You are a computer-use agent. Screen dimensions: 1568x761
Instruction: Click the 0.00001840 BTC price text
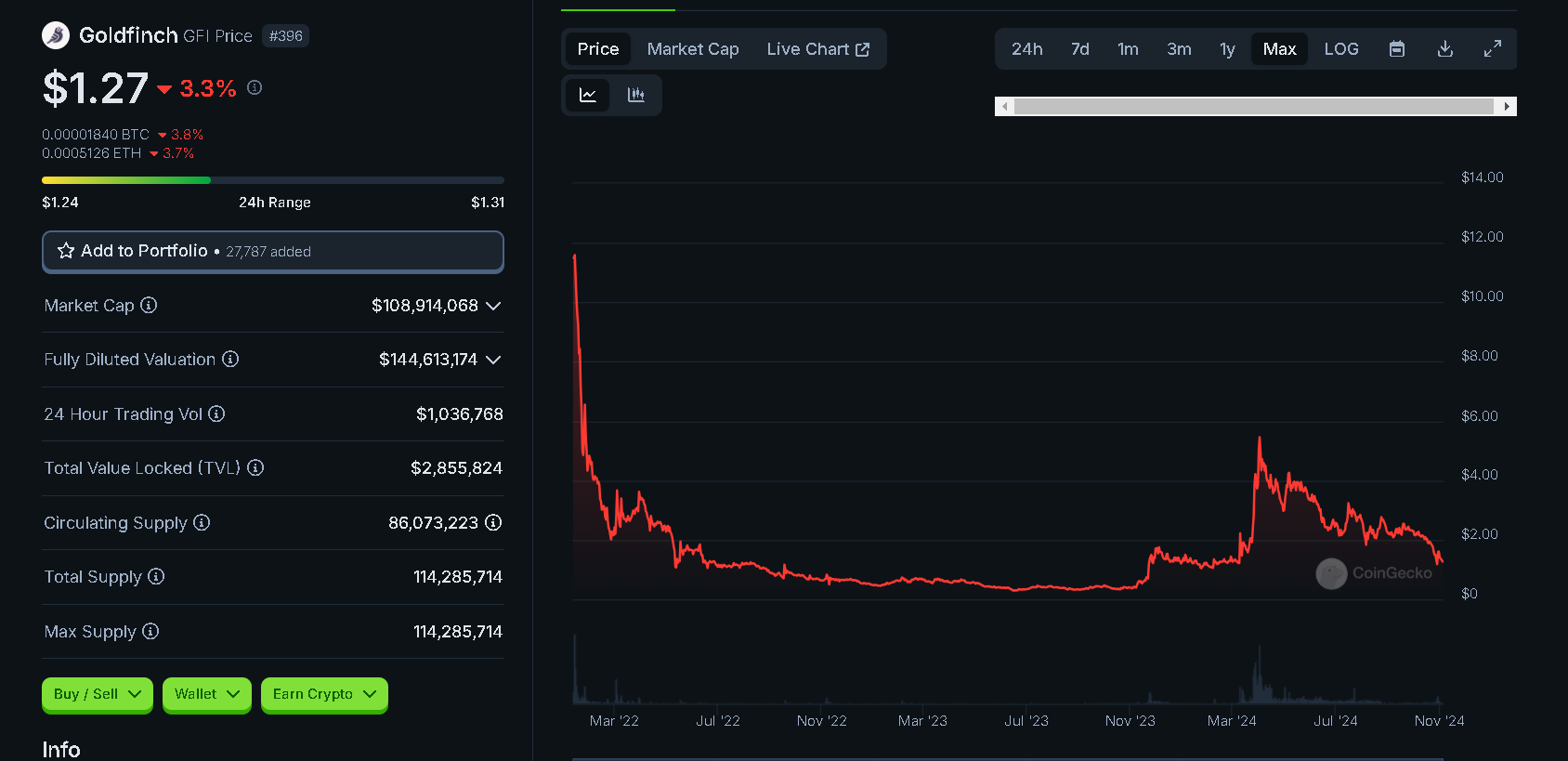[96, 135]
